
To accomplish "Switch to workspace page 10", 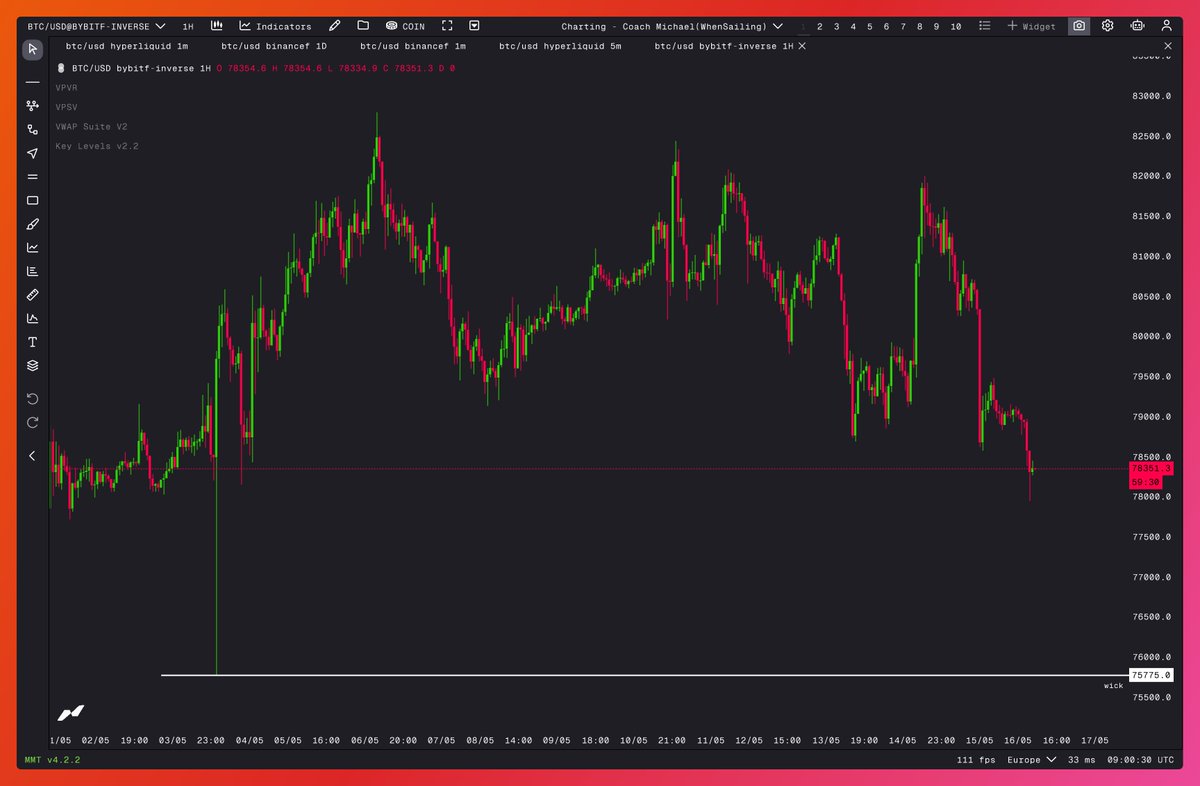I will tap(956, 26).
